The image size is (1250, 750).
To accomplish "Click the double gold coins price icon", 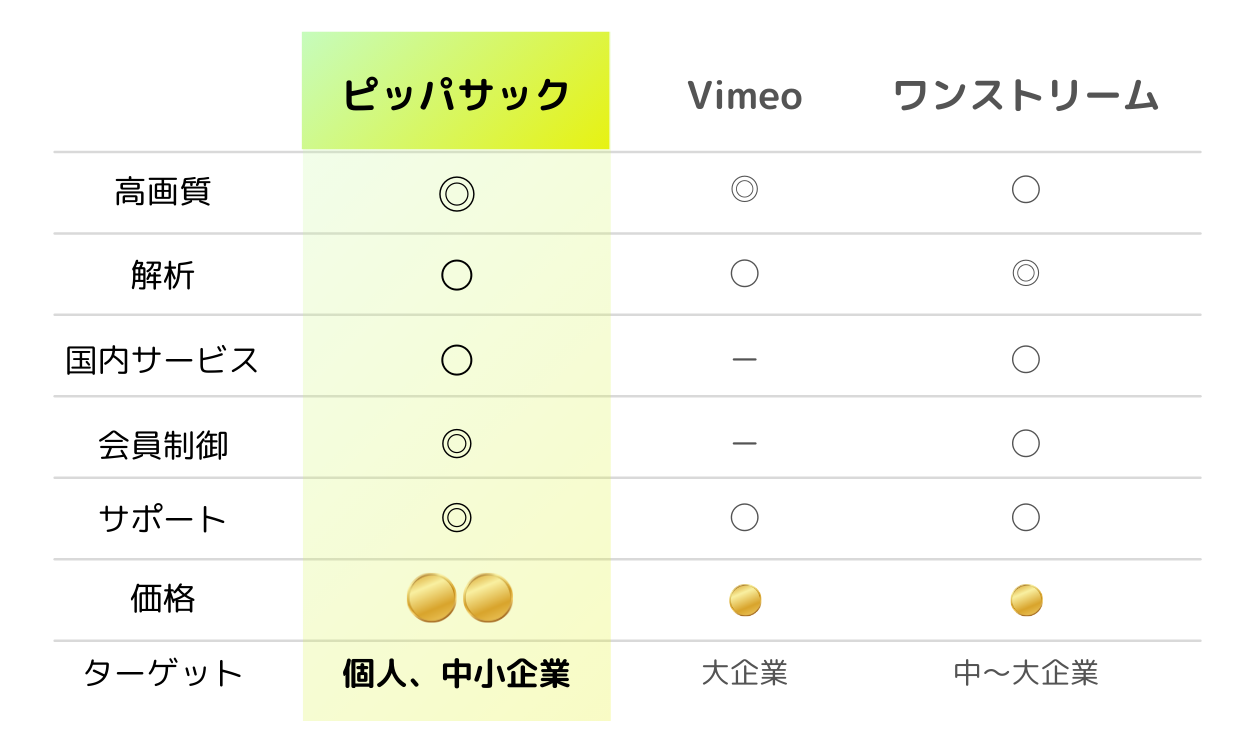I will pos(460,599).
